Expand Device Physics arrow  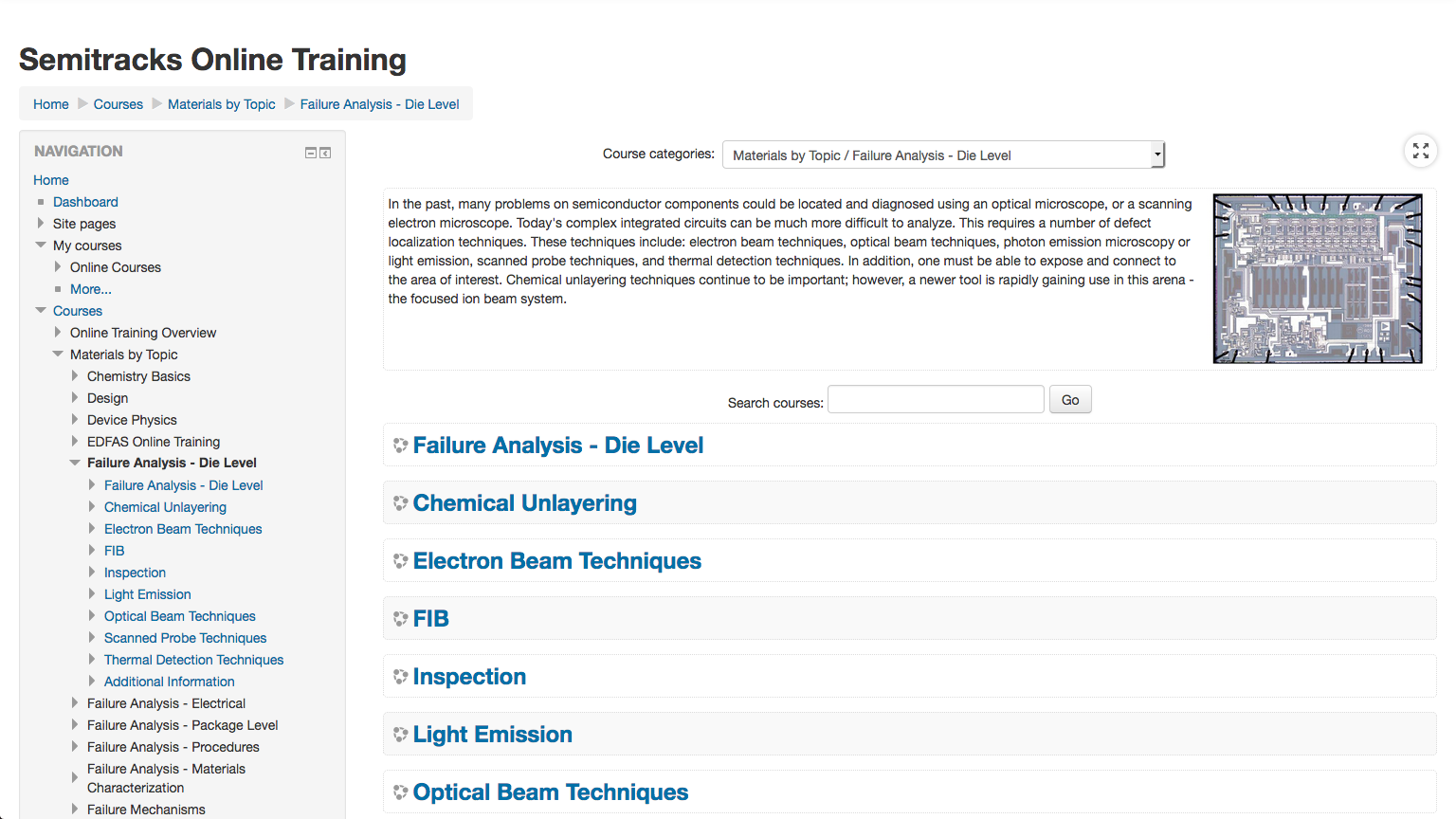[x=75, y=420]
